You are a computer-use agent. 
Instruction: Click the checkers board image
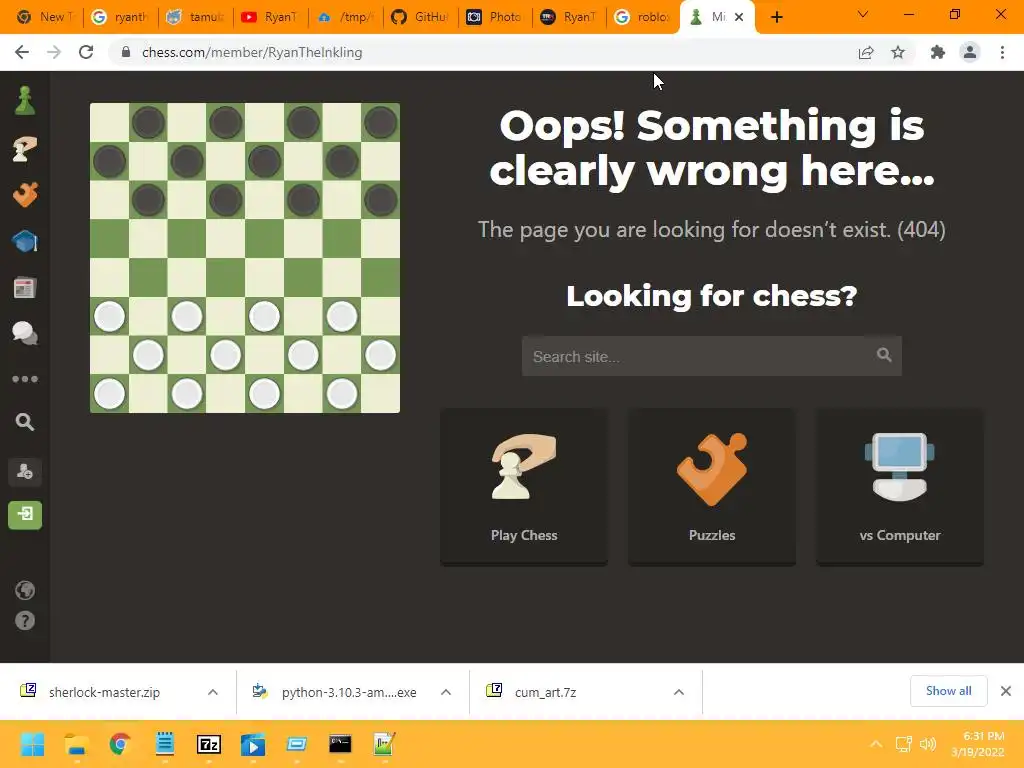[245, 258]
